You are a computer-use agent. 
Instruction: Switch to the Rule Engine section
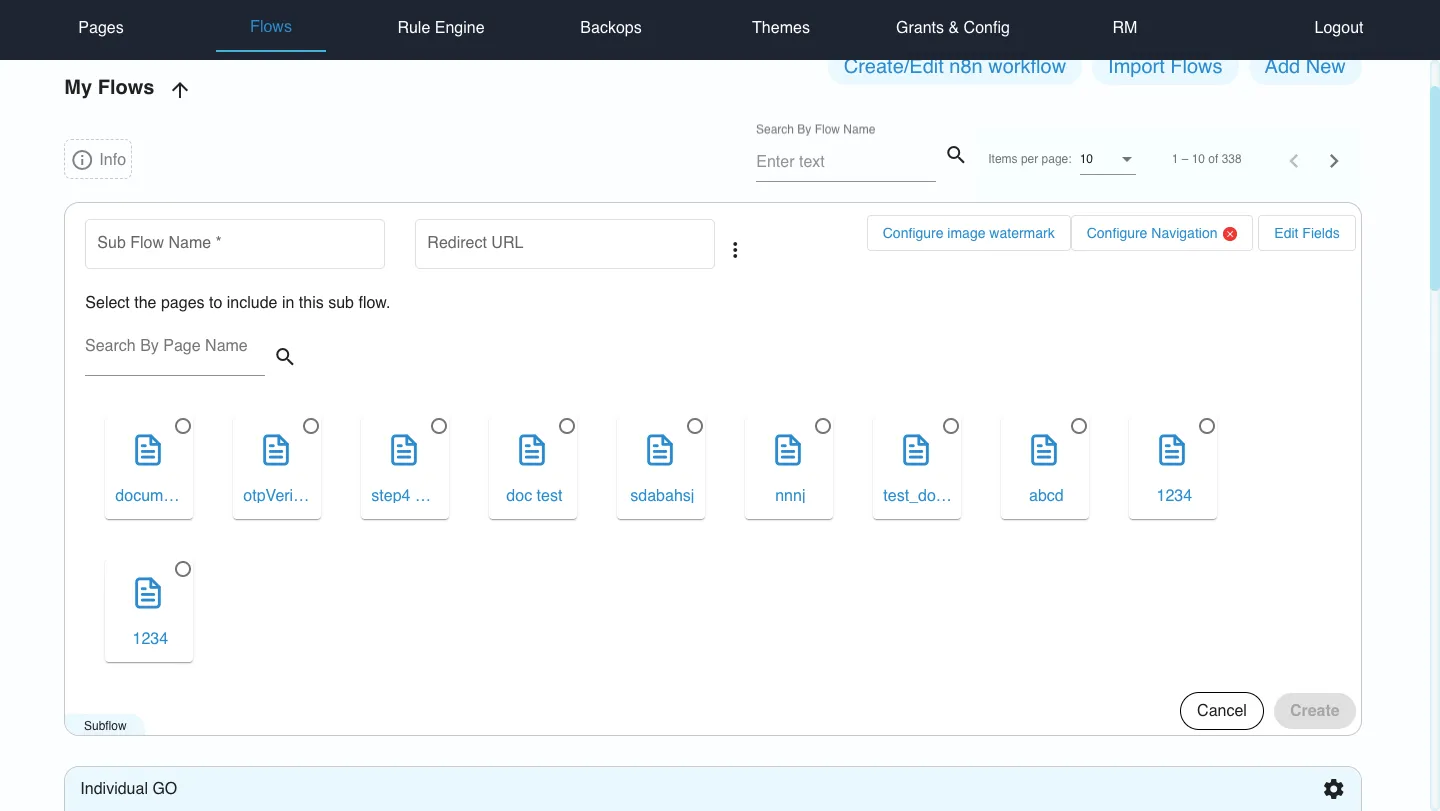tap(441, 28)
